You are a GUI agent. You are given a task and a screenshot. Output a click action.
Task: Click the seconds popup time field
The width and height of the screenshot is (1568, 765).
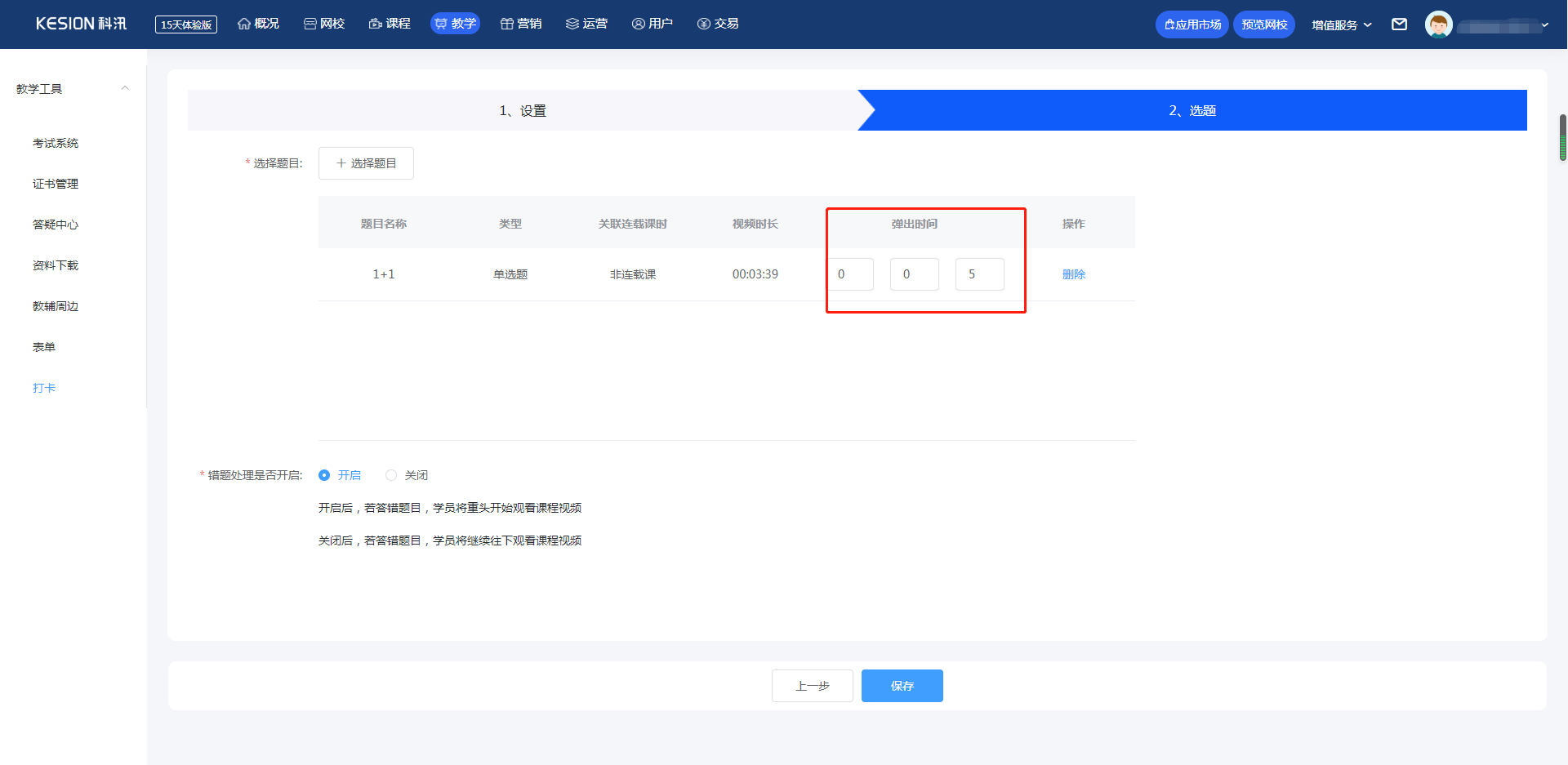click(979, 274)
